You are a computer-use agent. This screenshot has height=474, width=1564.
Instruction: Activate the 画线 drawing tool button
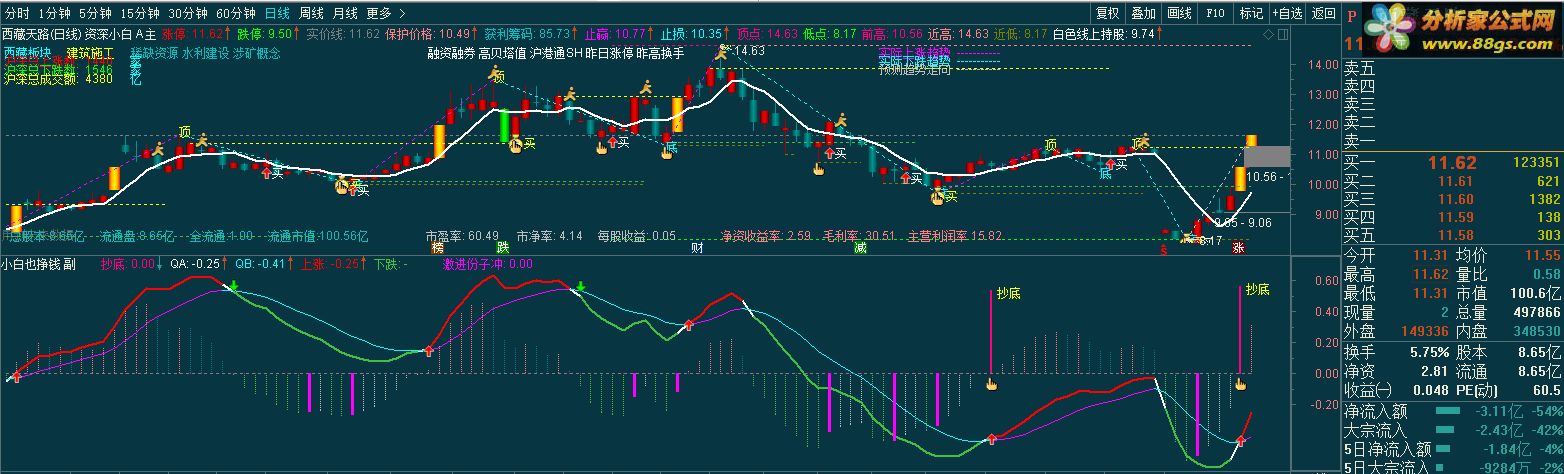[x=1180, y=14]
